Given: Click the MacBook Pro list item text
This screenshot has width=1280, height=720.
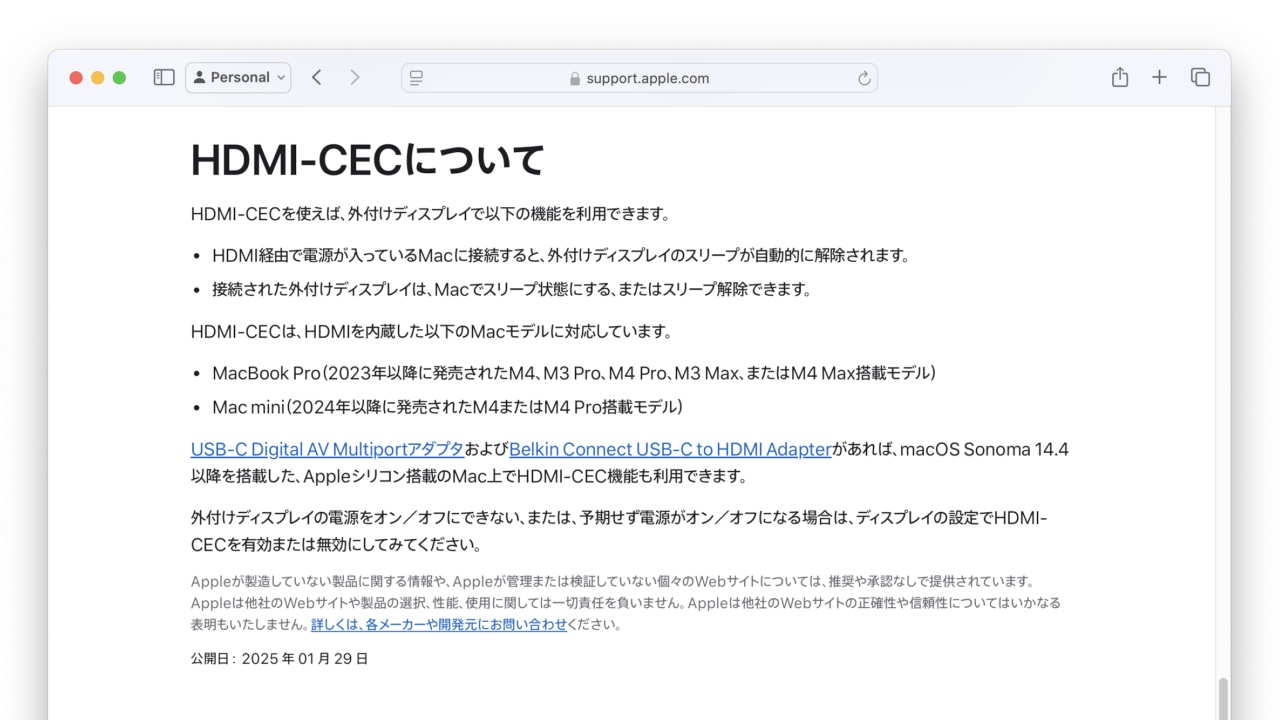Looking at the screenshot, I should [575, 373].
